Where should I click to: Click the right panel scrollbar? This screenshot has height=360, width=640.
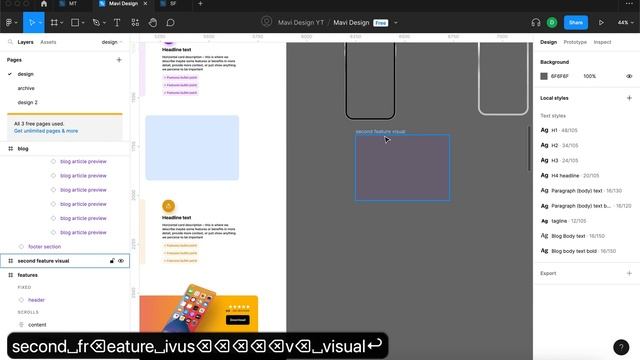click(x=529, y=149)
